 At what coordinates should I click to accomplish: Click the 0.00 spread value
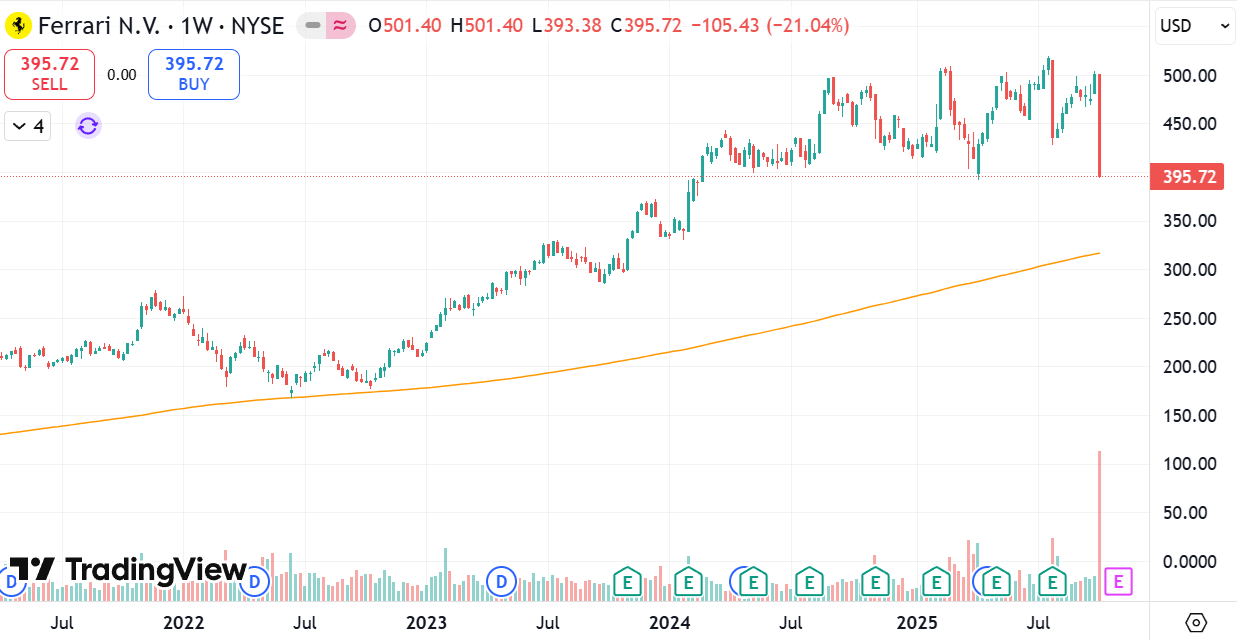122,74
